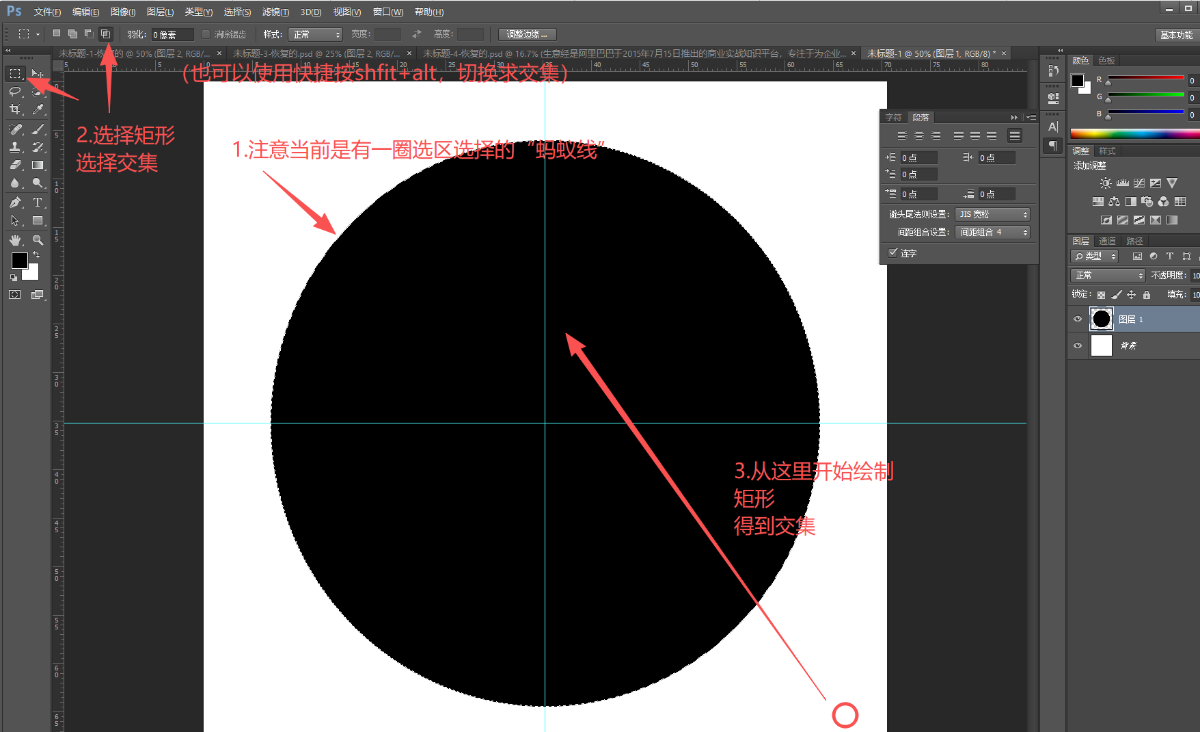Expand the 避头尾法则设置 dropdown
Screen dimensions: 1200x732
[x=992, y=214]
